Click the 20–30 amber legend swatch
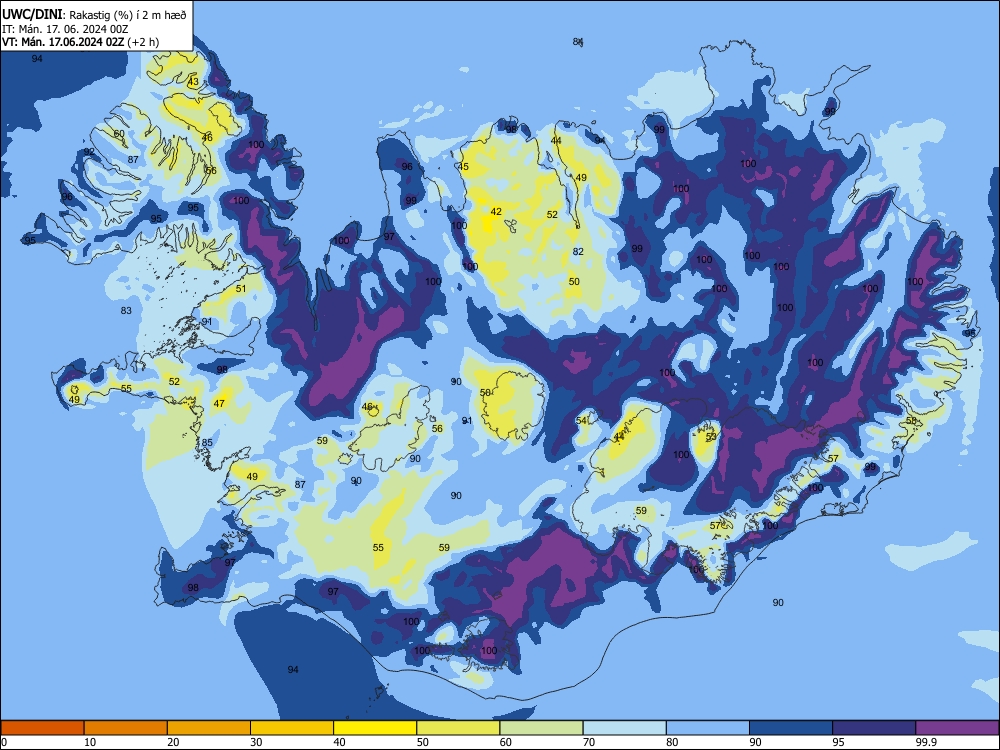Screen dimensions: 1000x750 [x=209, y=728]
